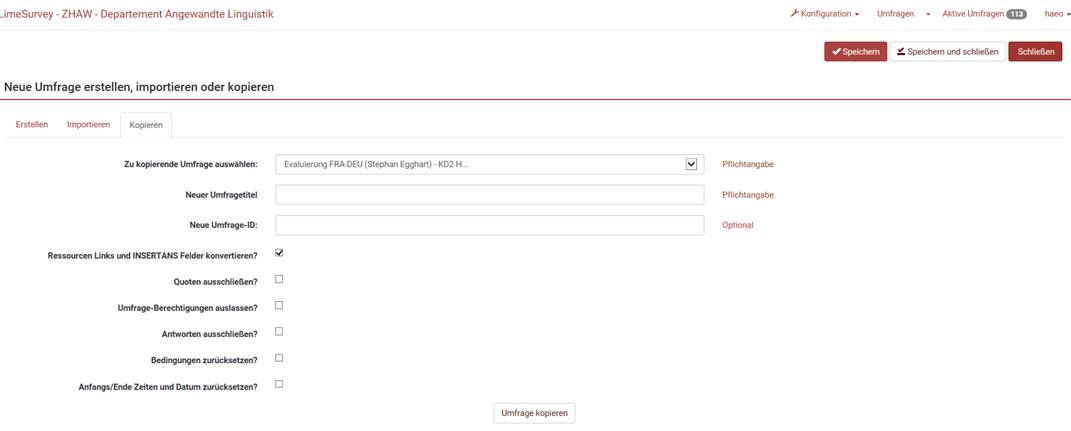Screen dimensions: 1071x431
Task: Open the Konfiguration menu
Action: [824, 14]
